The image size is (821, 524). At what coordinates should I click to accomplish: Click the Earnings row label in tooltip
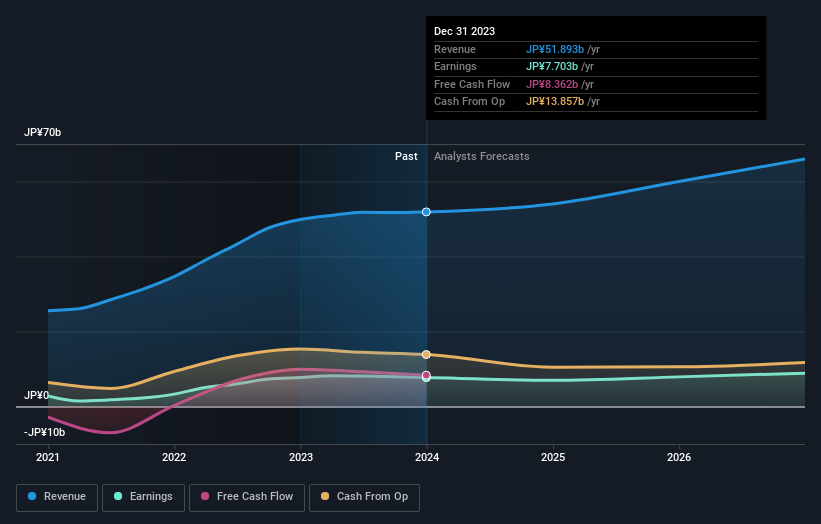pos(455,66)
